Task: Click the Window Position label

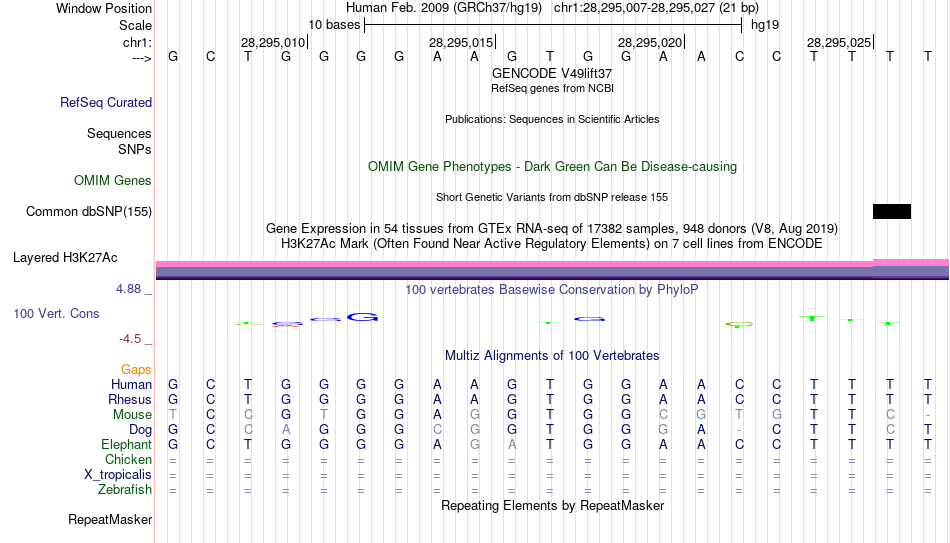Action: 104,8
